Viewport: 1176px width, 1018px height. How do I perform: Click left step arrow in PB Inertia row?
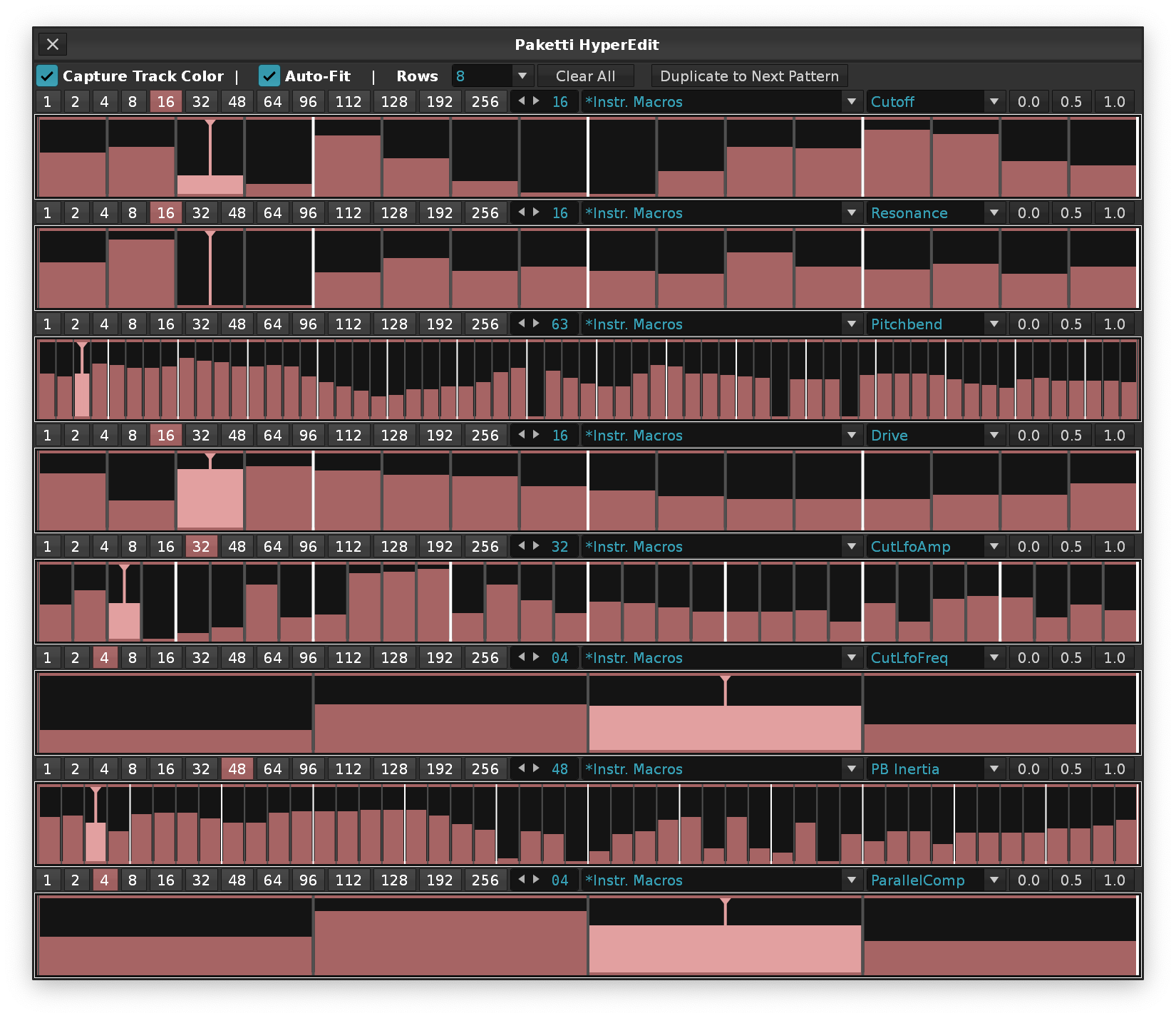[x=521, y=768]
